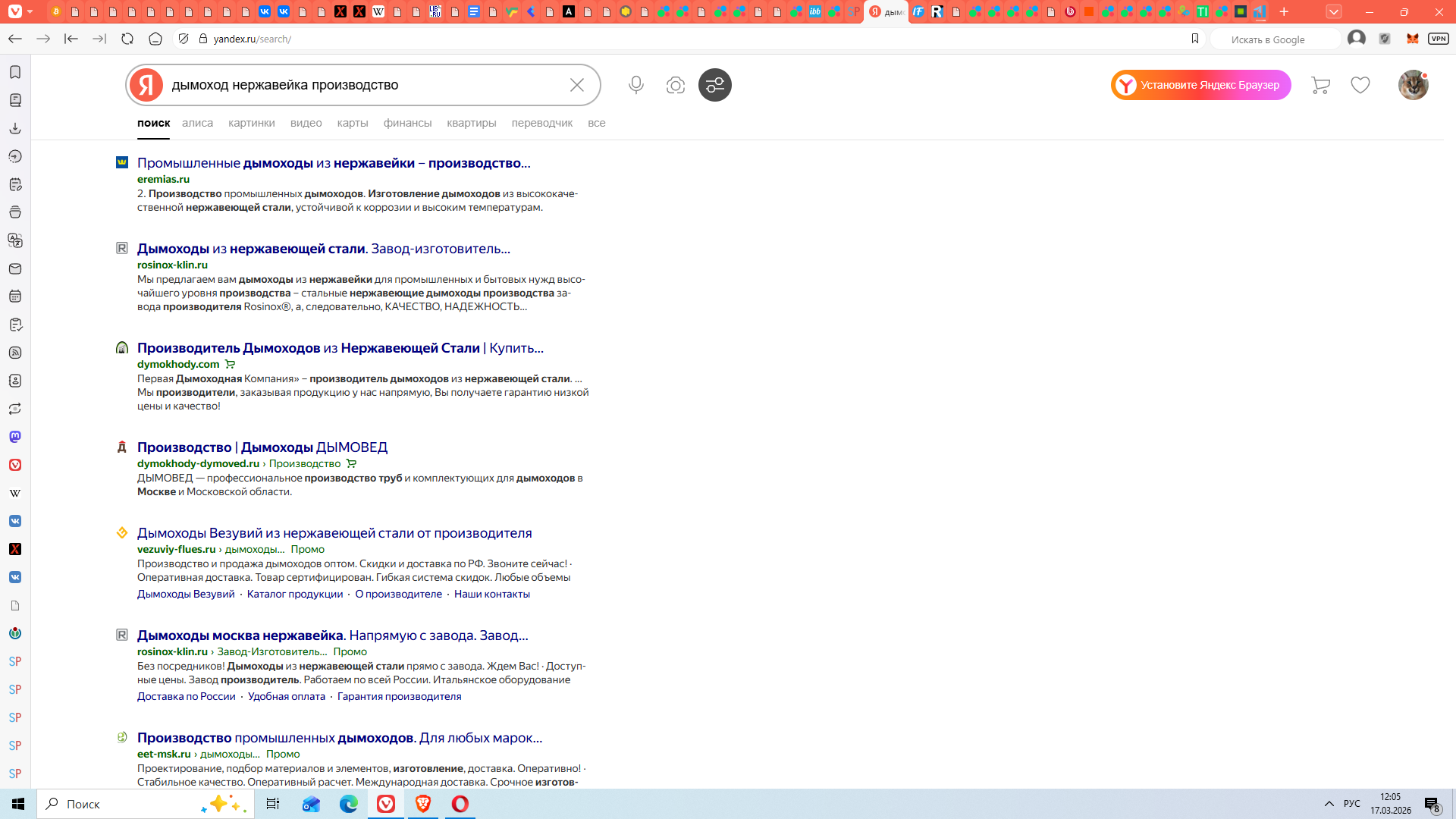Open image search by camera icon
This screenshot has width=1456, height=819.
point(675,85)
